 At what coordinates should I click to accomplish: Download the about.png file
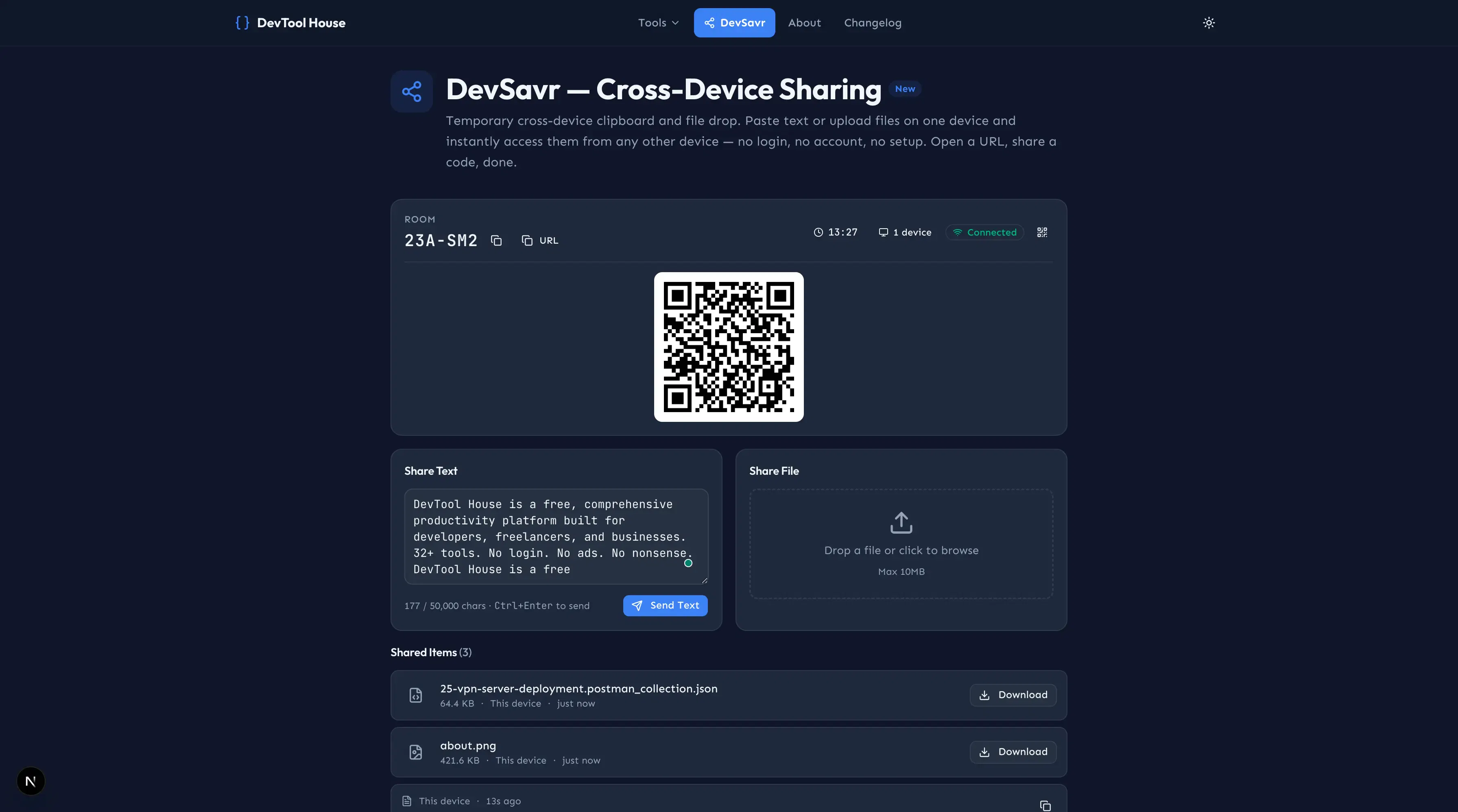coord(1013,752)
